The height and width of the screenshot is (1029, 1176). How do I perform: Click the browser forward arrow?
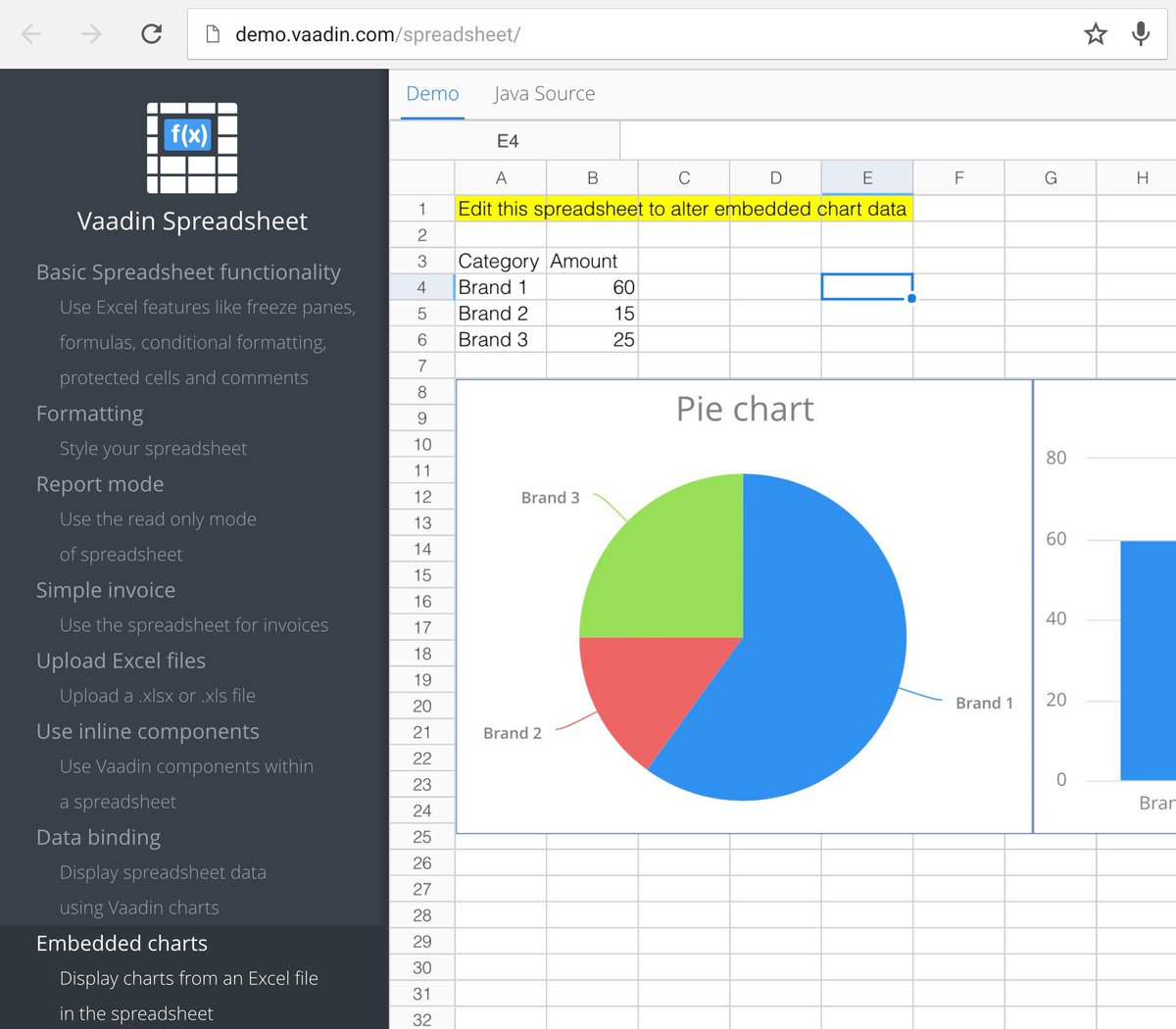[91, 34]
